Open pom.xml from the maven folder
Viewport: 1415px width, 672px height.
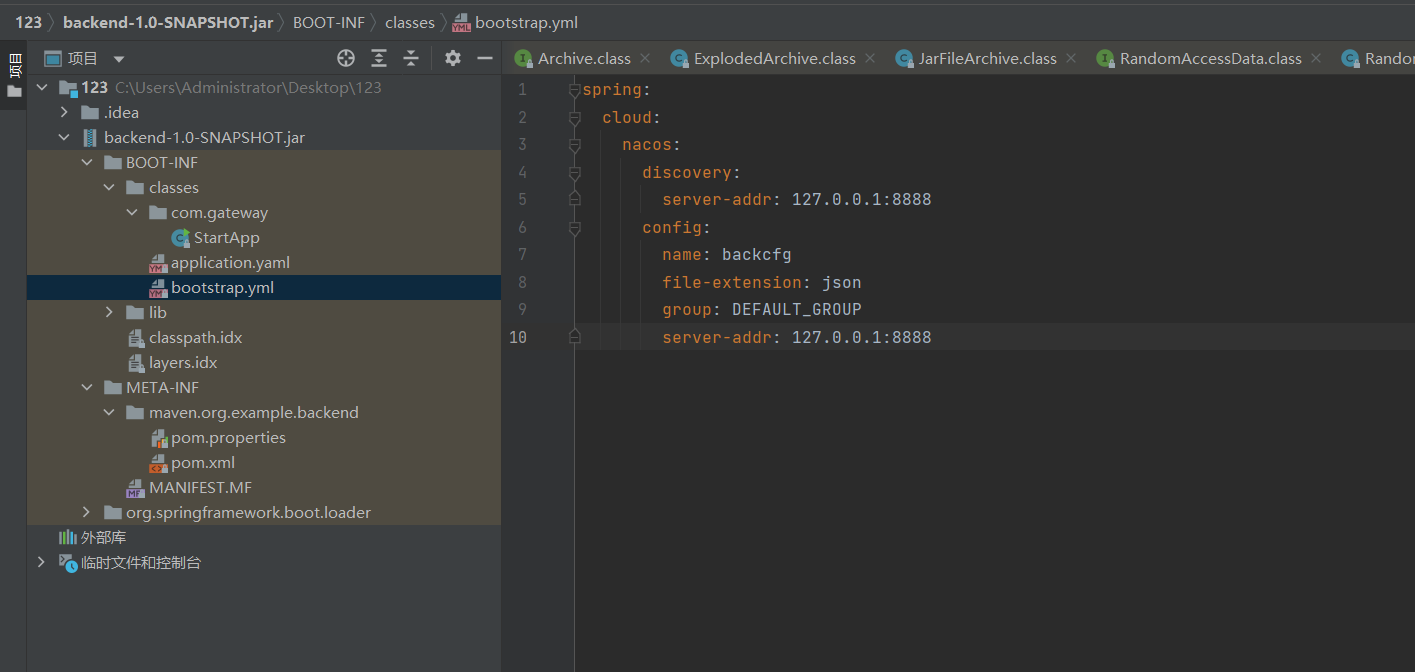click(203, 462)
